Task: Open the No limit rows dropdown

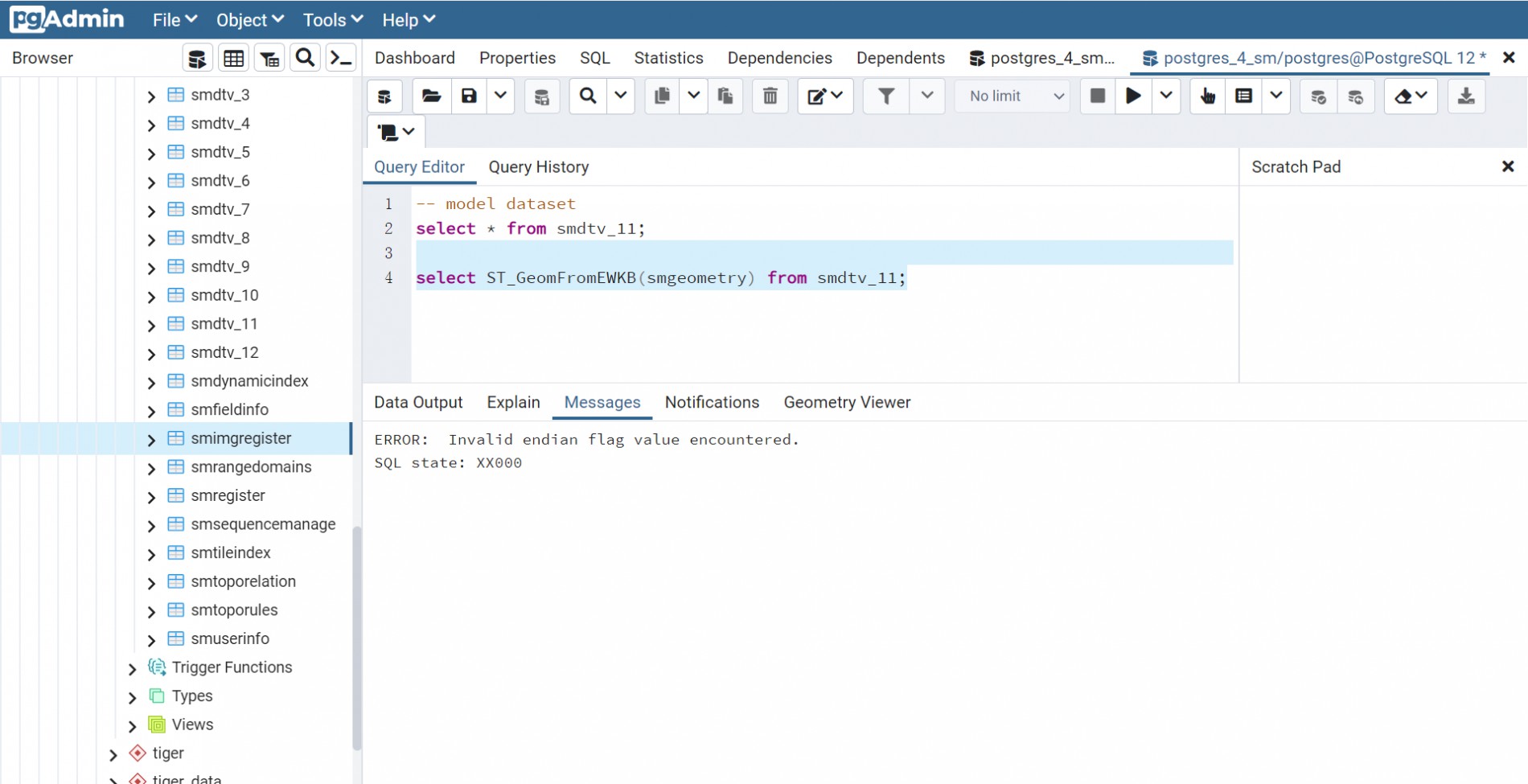Action: (x=1013, y=96)
